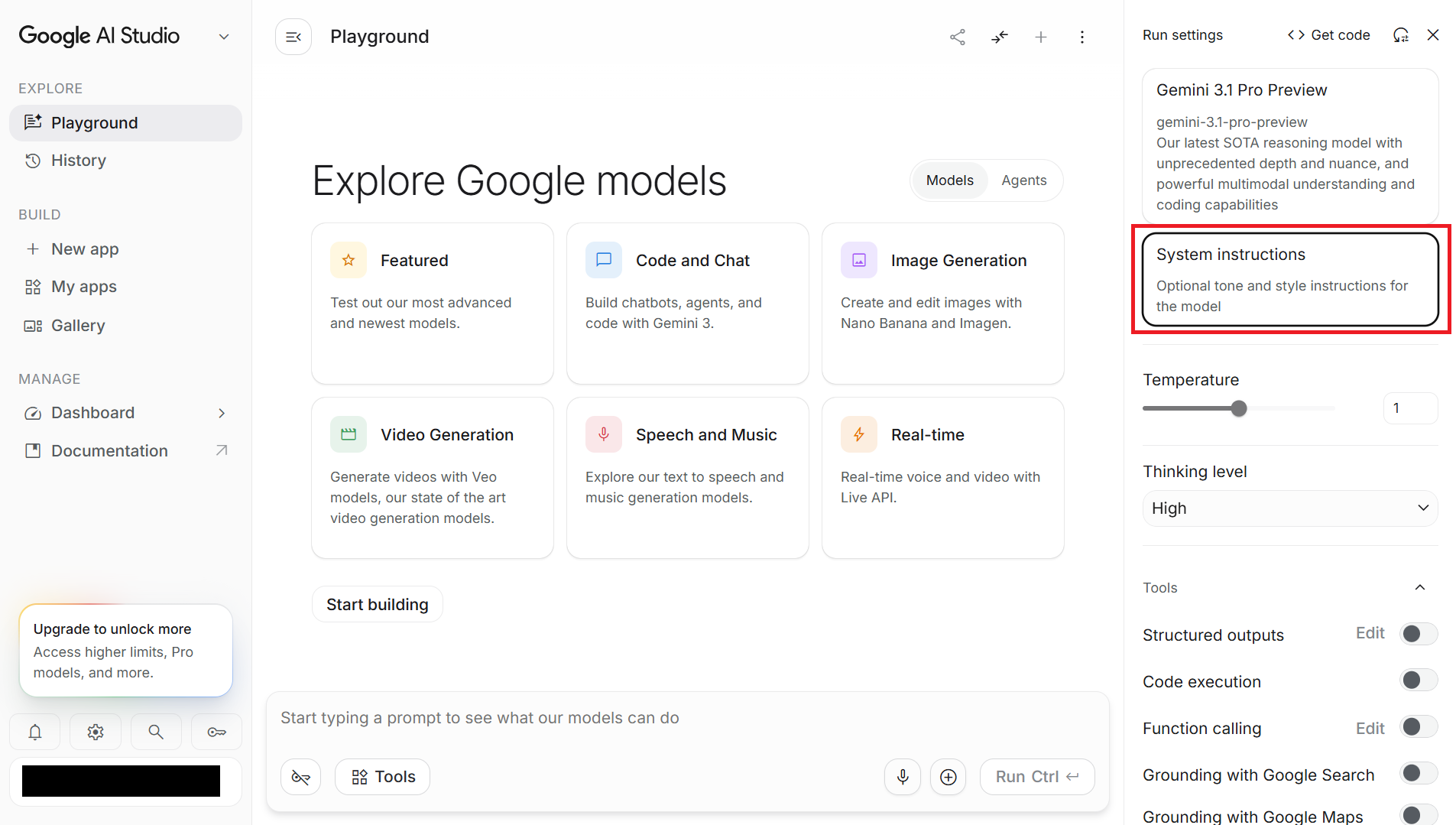
Task: Open the Real-time models card
Action: pos(943,478)
